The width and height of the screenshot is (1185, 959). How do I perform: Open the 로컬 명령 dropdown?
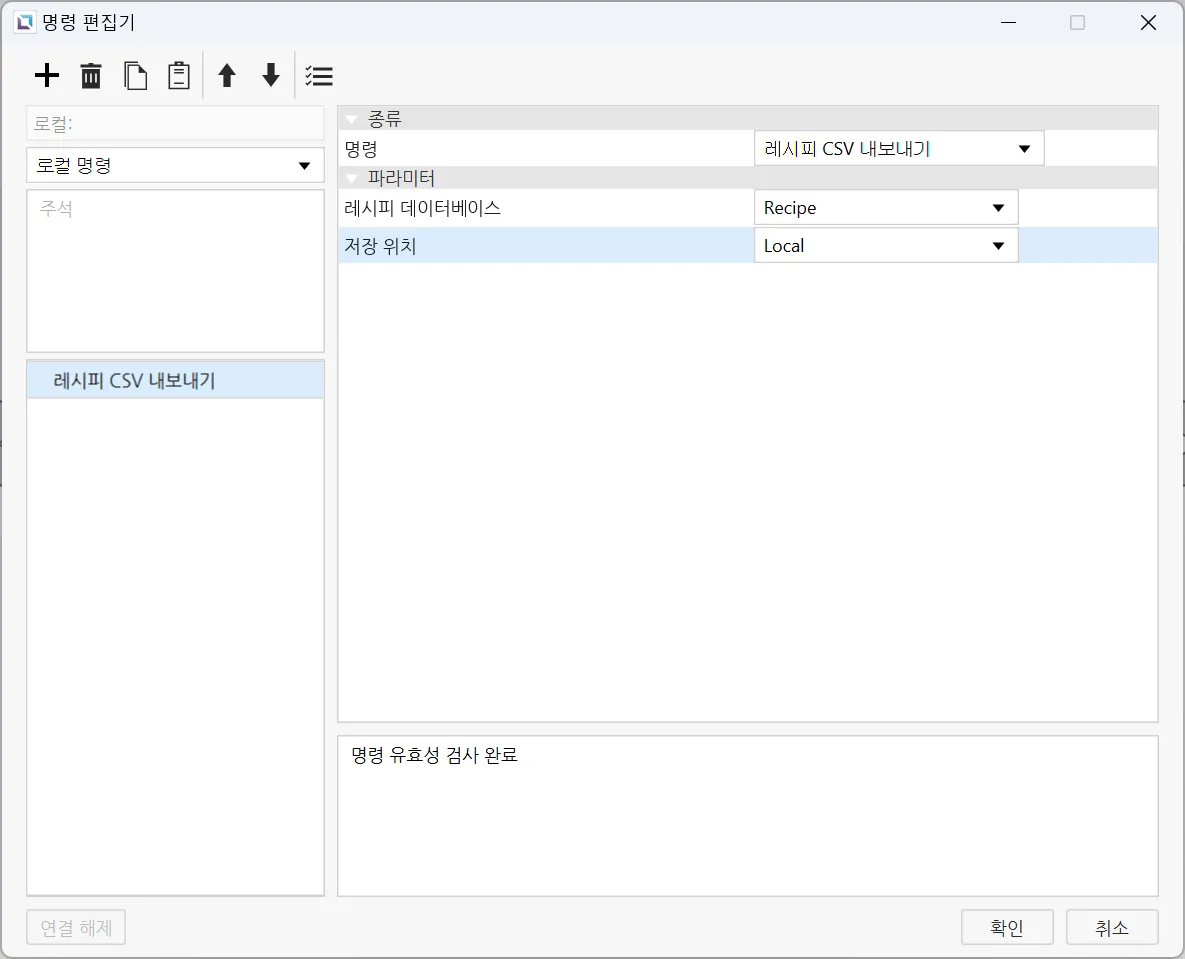[x=175, y=166]
